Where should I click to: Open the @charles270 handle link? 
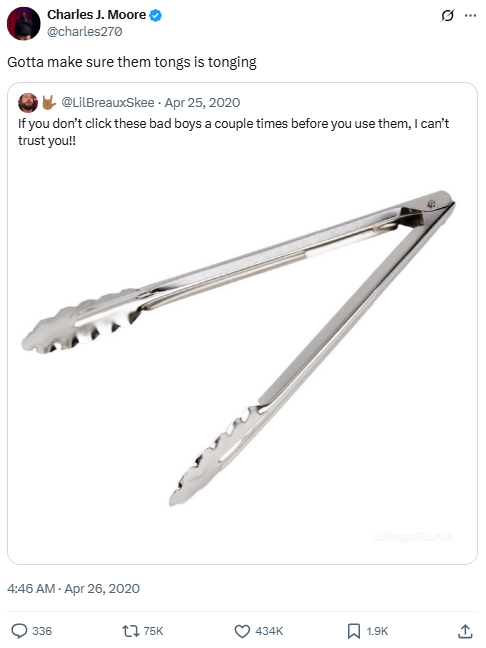(x=85, y=32)
